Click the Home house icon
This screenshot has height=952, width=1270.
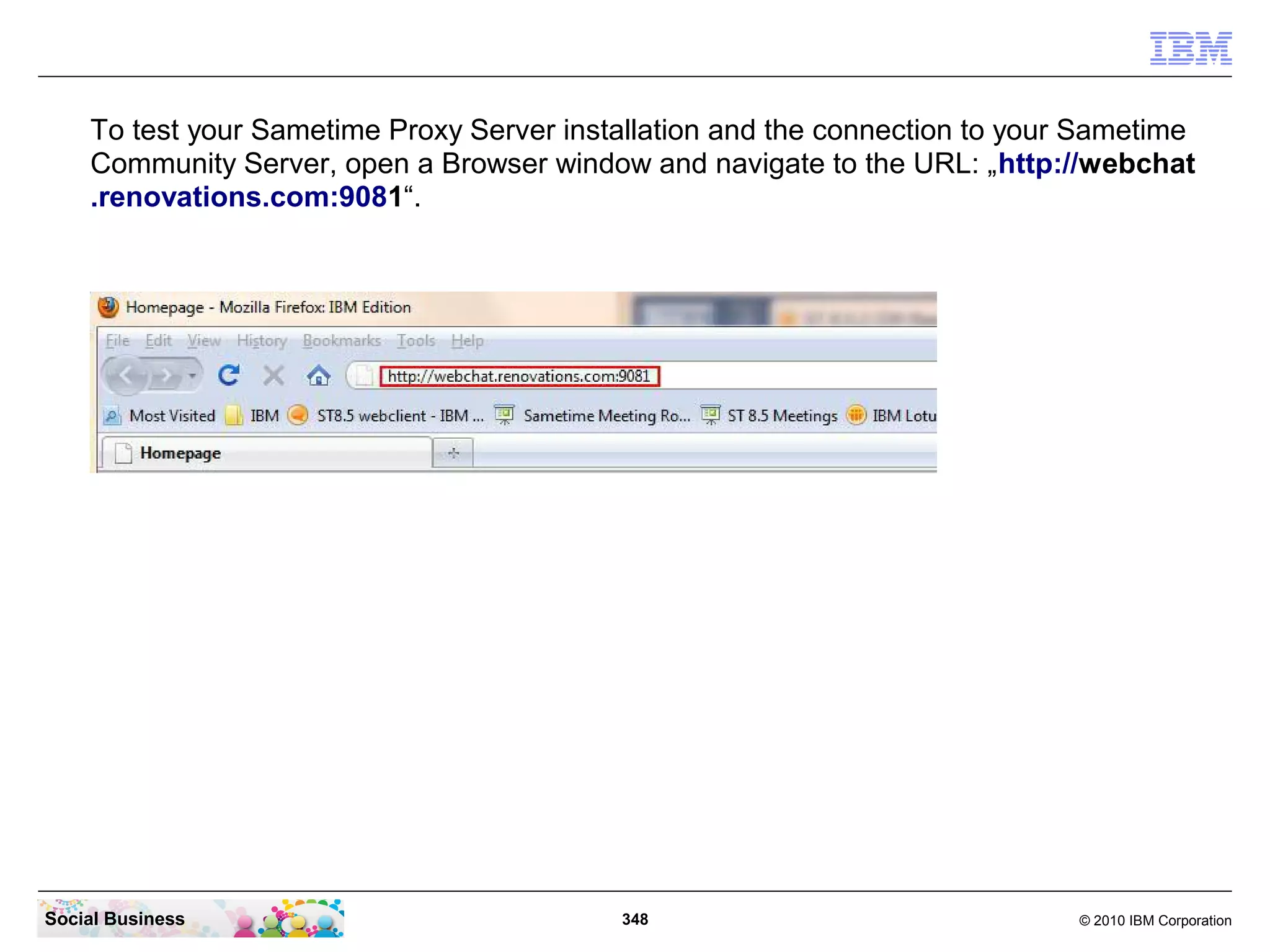[319, 376]
